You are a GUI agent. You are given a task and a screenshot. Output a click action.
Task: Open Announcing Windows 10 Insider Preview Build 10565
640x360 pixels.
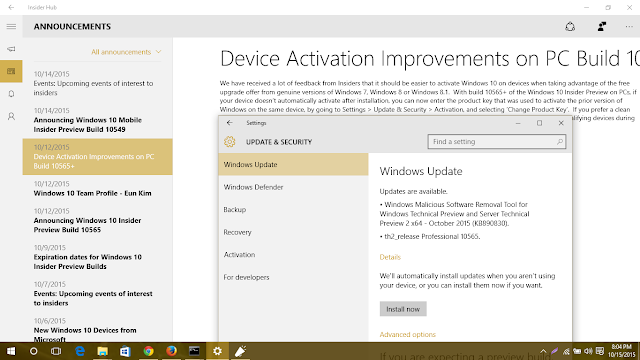coord(98,220)
